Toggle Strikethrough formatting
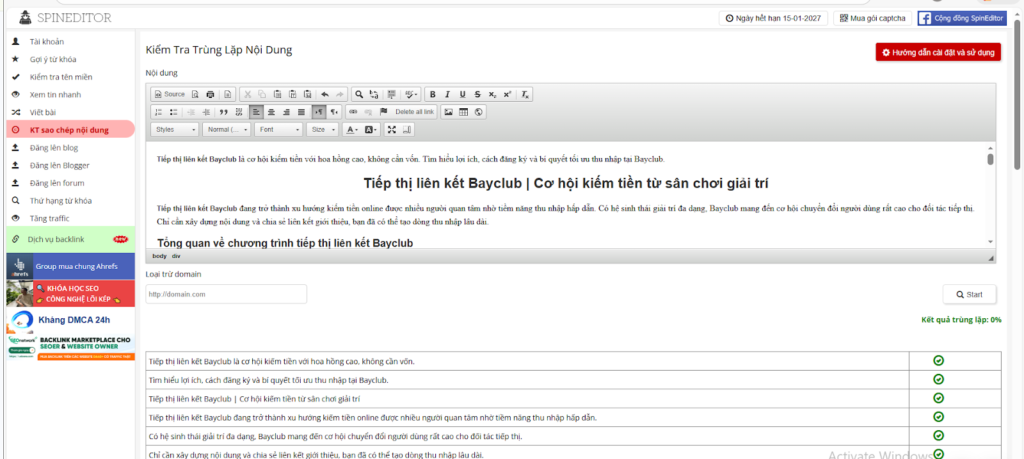Viewport: 1024px width, 459px height. coord(478,94)
